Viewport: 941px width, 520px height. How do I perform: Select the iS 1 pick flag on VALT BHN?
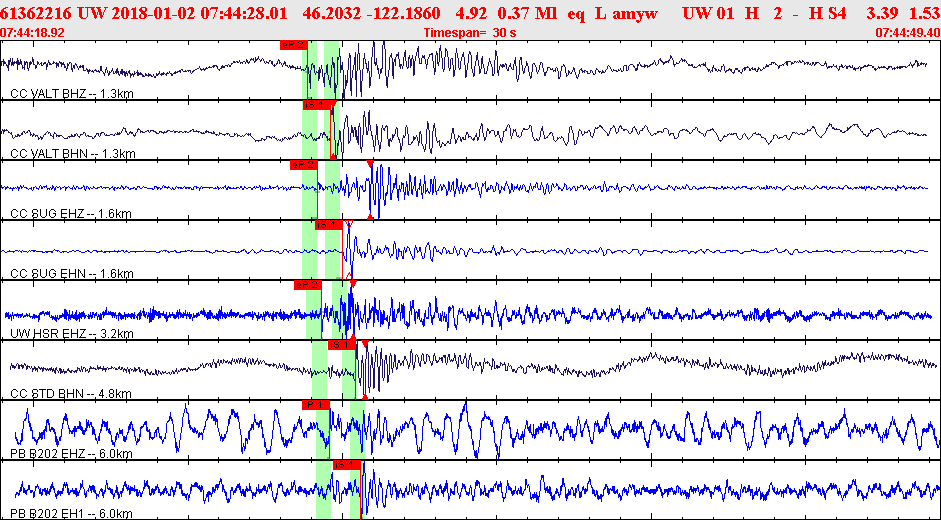pyautogui.click(x=316, y=105)
